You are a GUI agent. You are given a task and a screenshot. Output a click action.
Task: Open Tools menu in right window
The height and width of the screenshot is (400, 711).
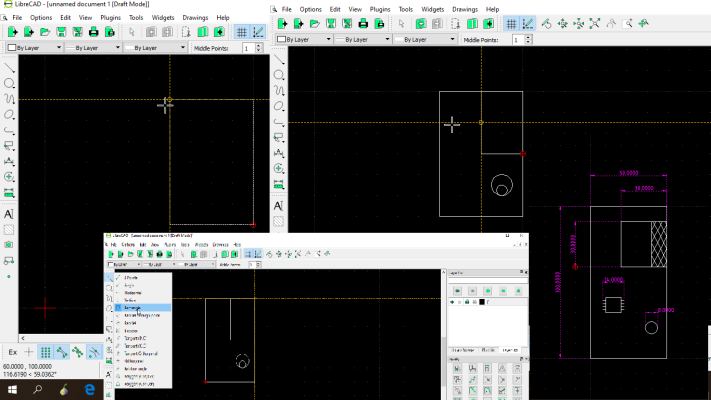point(405,9)
